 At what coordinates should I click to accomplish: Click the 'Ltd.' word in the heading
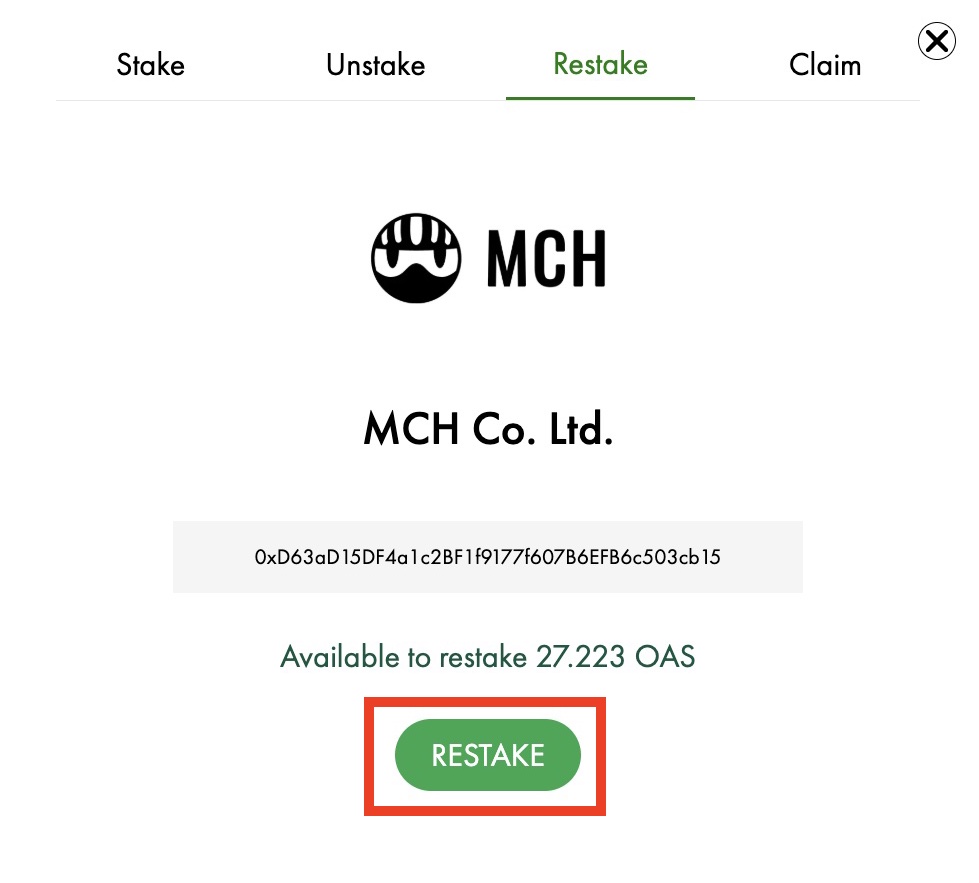(581, 429)
